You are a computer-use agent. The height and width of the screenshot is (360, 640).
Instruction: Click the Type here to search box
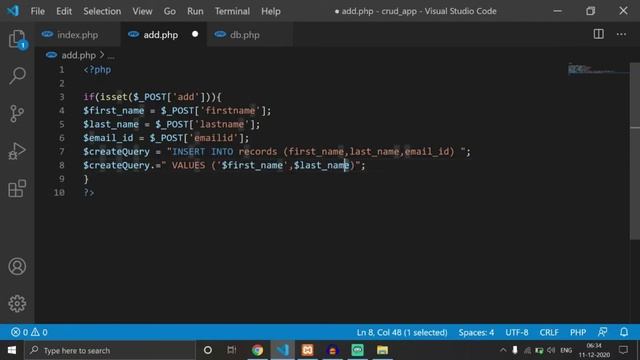110,350
